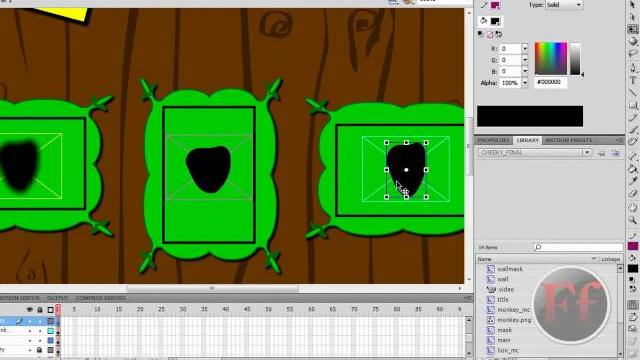
Task: Select the Text tool
Action: pos(633,80)
